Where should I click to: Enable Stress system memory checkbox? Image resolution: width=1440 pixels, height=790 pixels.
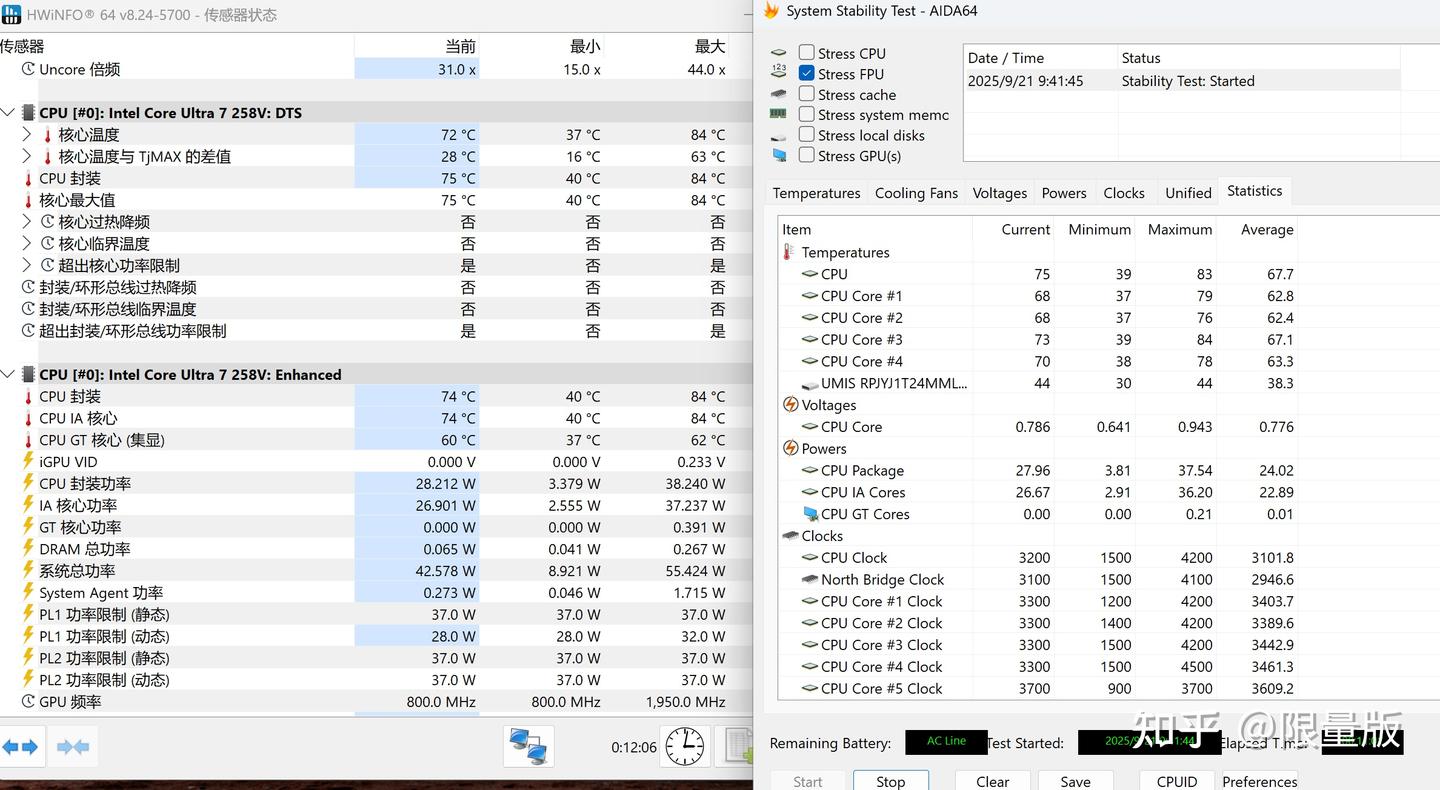tap(807, 115)
